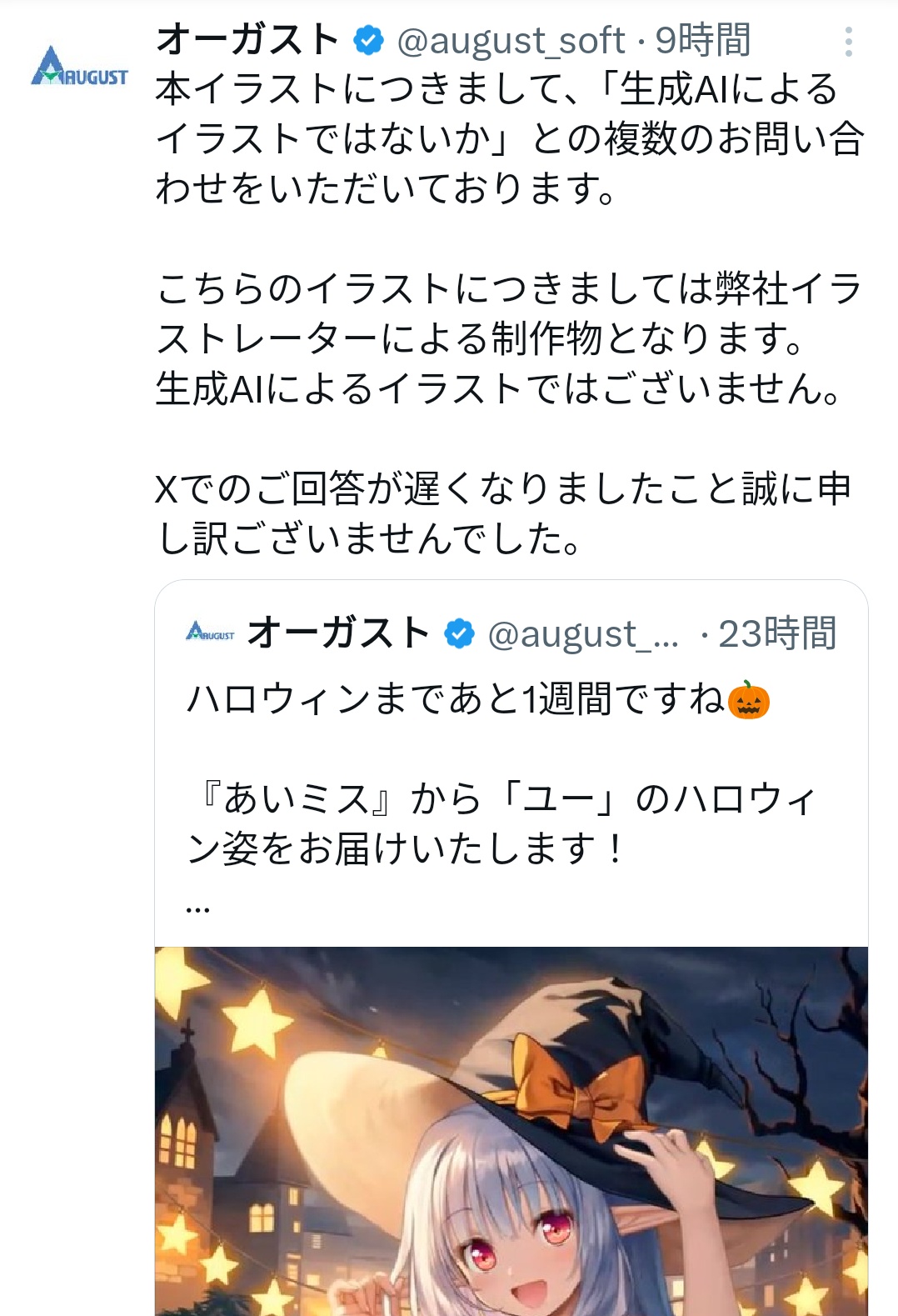This screenshot has height=1316, width=898.
Task: Open the quoted tweet text ハロウィンまであと1週間
Action: click(x=456, y=698)
